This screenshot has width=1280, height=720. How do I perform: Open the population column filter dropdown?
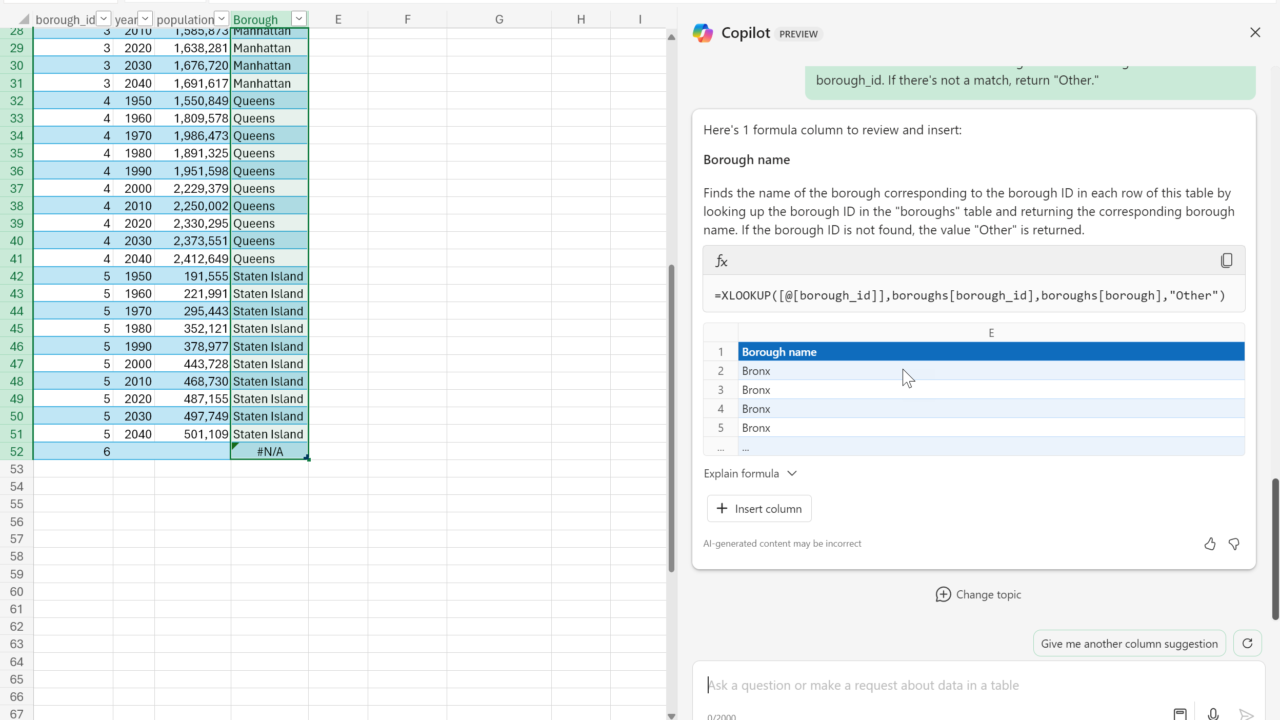click(222, 19)
